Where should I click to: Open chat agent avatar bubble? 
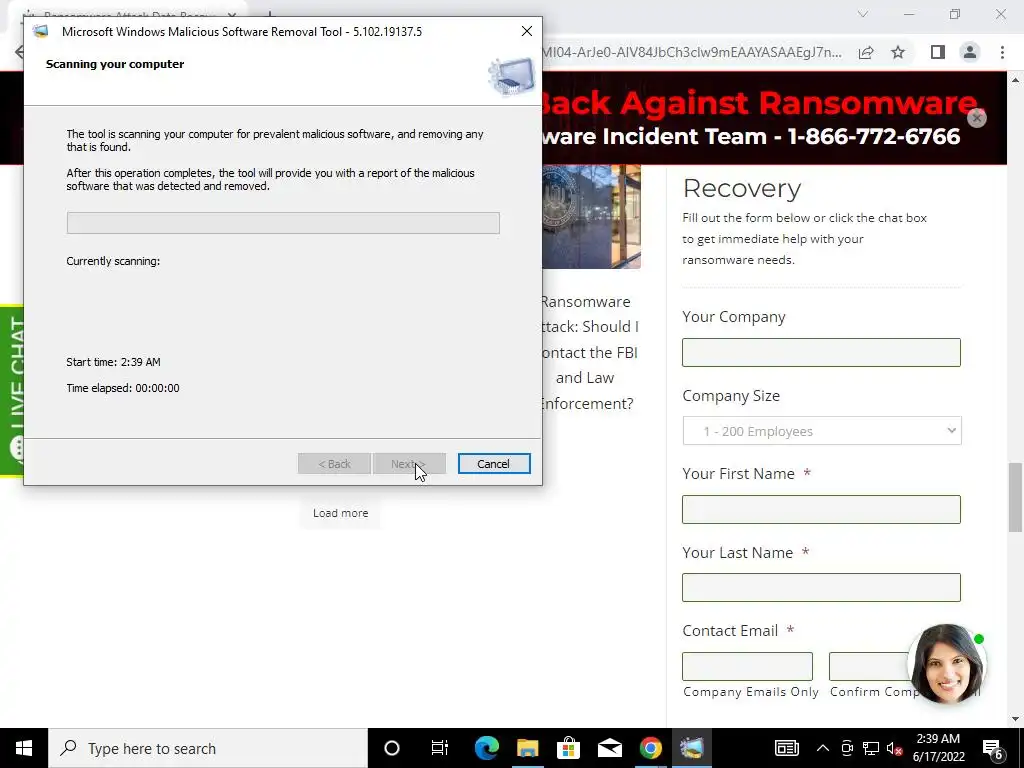(x=946, y=665)
